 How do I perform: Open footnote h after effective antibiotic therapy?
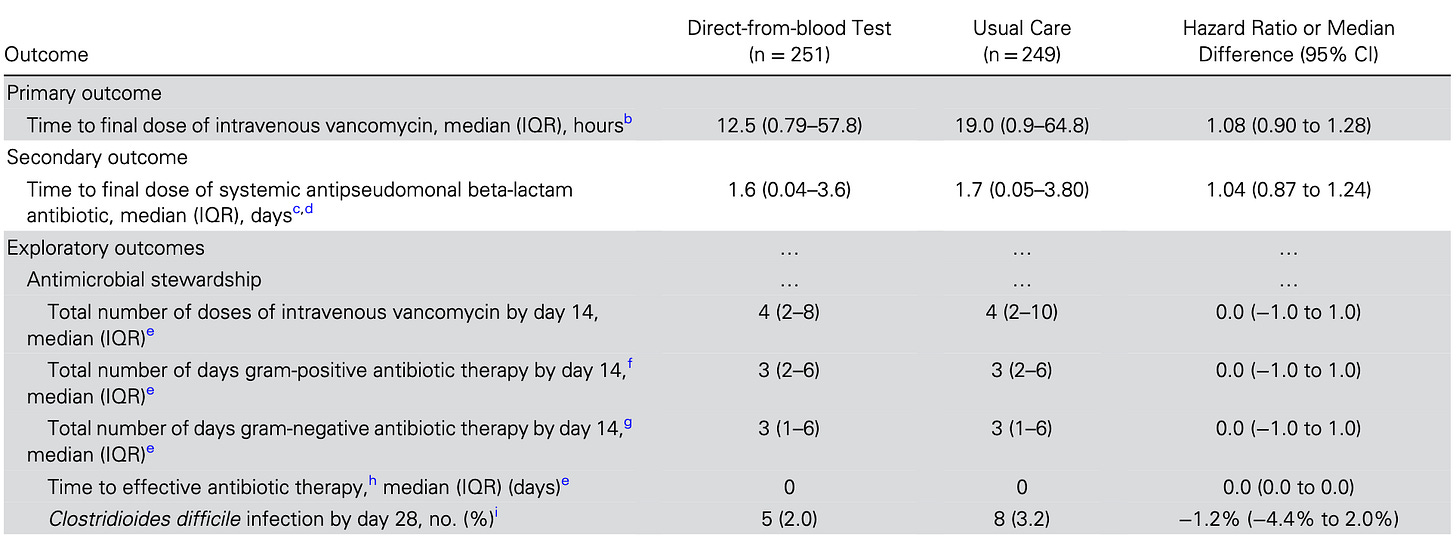tap(373, 482)
